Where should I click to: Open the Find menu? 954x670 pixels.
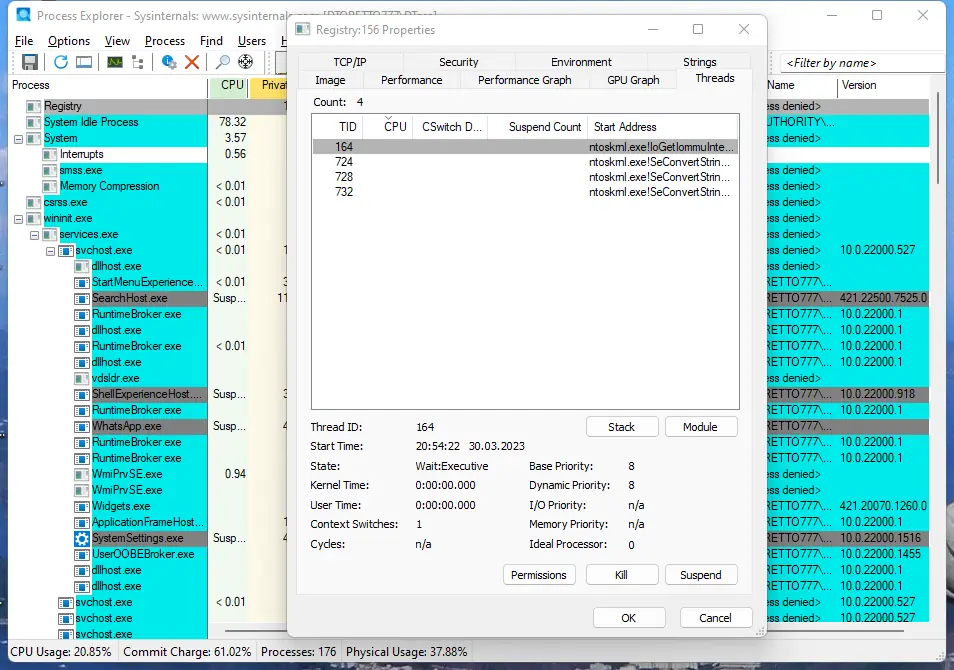(x=211, y=41)
